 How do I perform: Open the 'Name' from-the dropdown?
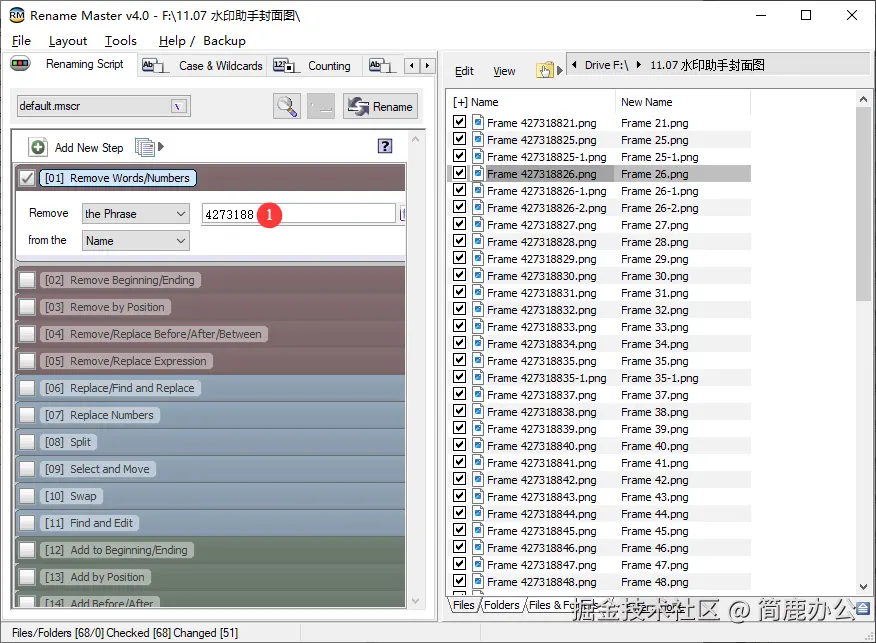[136, 241]
